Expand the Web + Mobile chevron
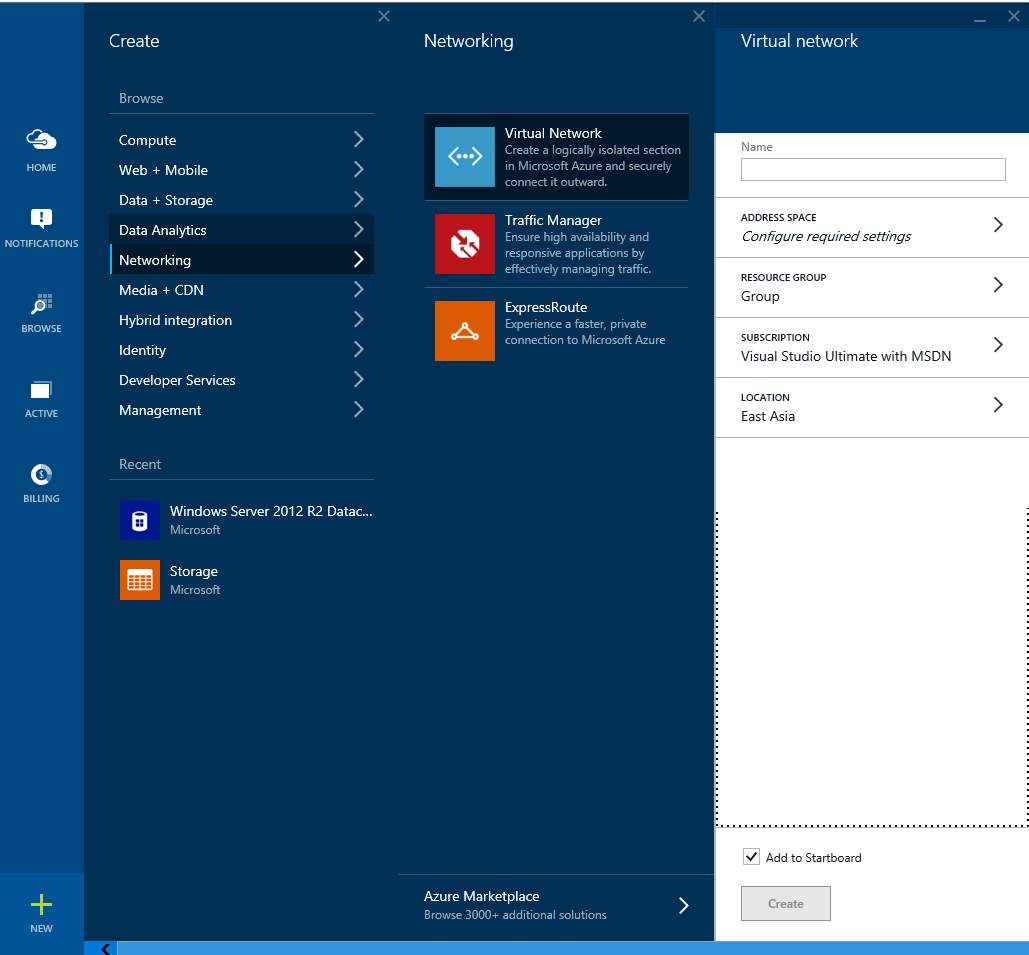This screenshot has width=1029, height=955. tap(358, 169)
